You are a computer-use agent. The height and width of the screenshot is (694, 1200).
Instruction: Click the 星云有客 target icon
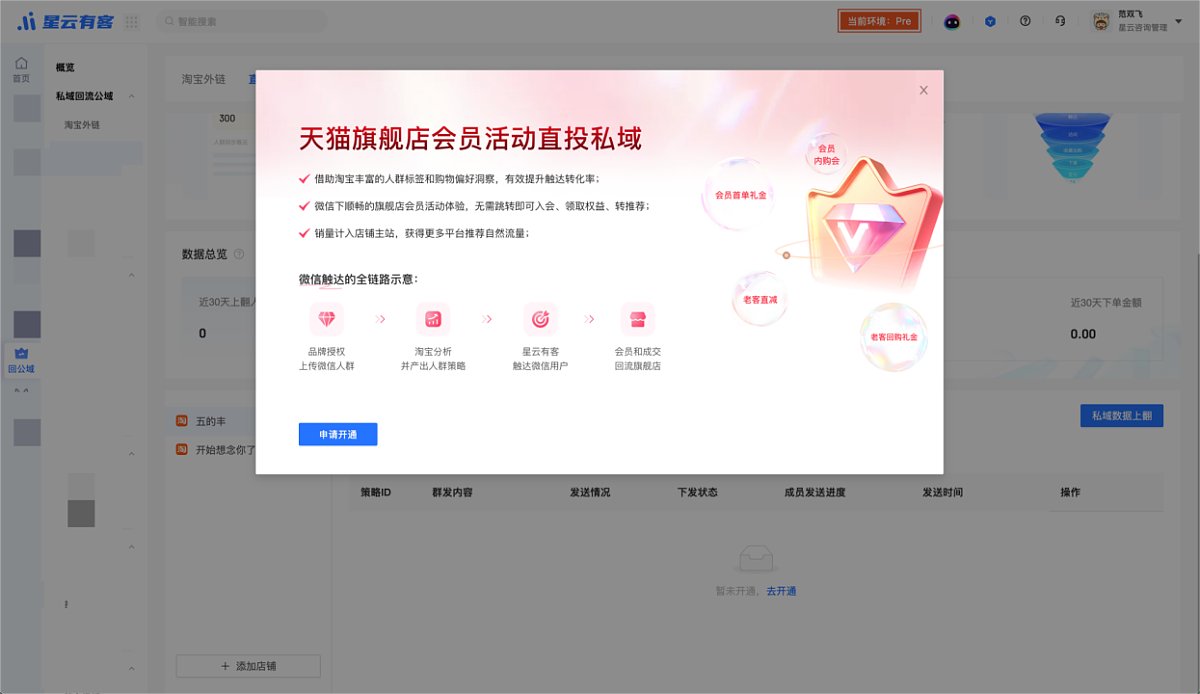(540, 319)
